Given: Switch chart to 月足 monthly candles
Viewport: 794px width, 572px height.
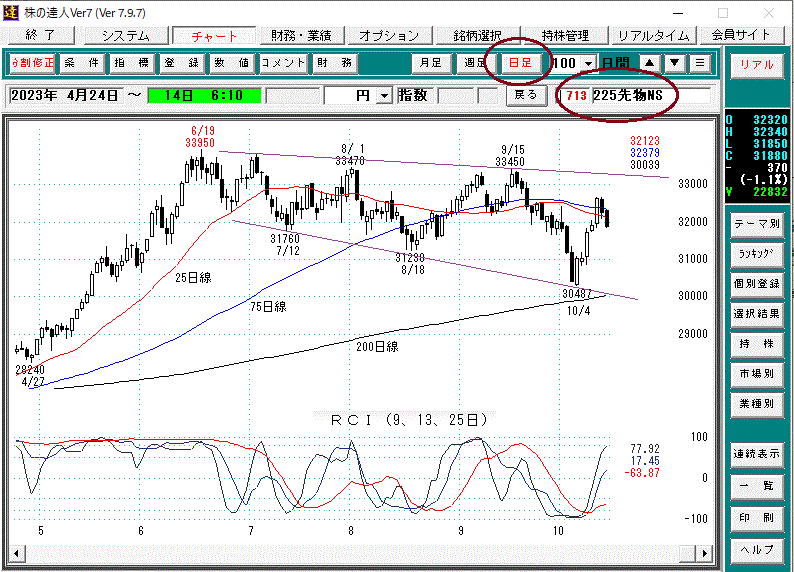Looking at the screenshot, I should (431, 62).
